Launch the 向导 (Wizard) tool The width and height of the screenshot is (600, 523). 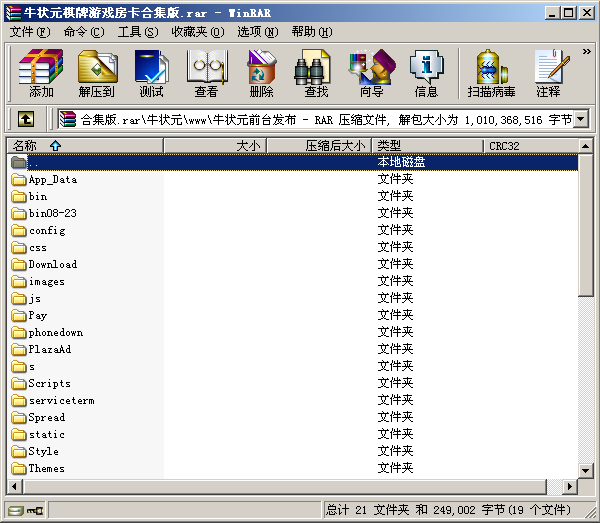pyautogui.click(x=371, y=73)
